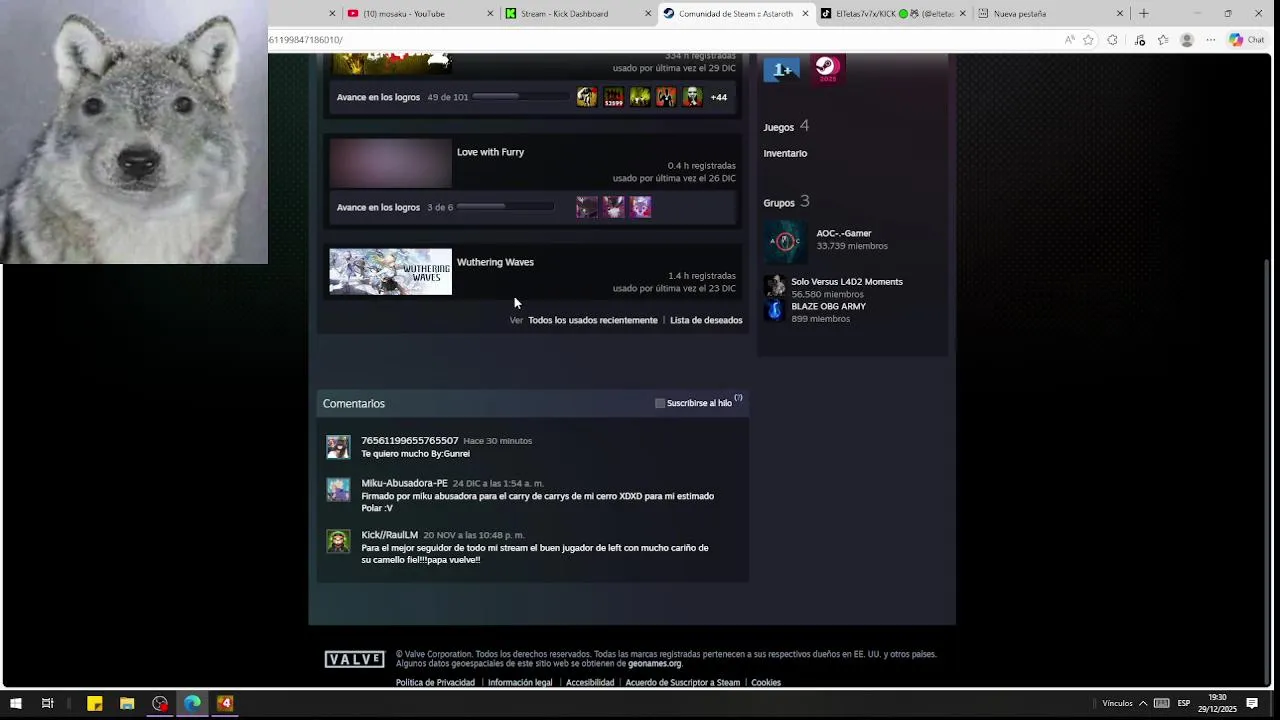Viewport: 1280px width, 720px height.
Task: Add page to favorites star icon
Action: (x=1088, y=40)
